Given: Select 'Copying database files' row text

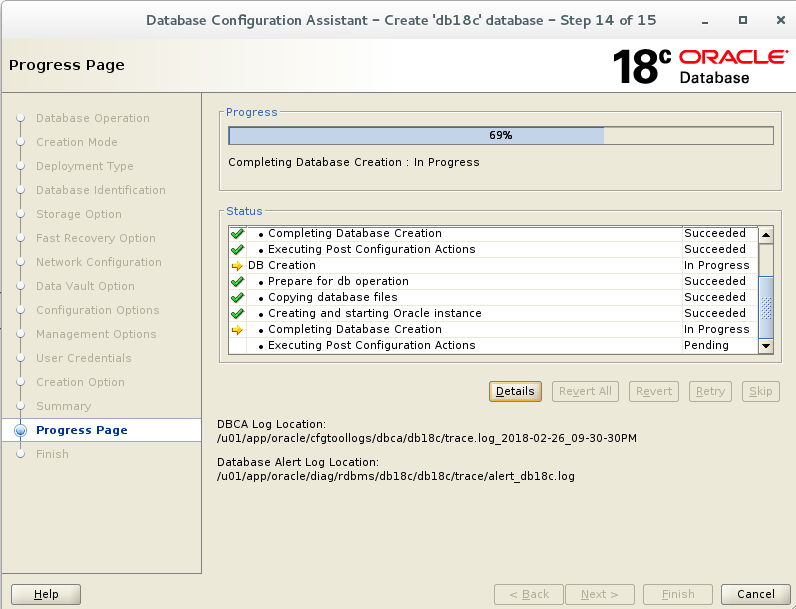Looking at the screenshot, I should [333, 297].
